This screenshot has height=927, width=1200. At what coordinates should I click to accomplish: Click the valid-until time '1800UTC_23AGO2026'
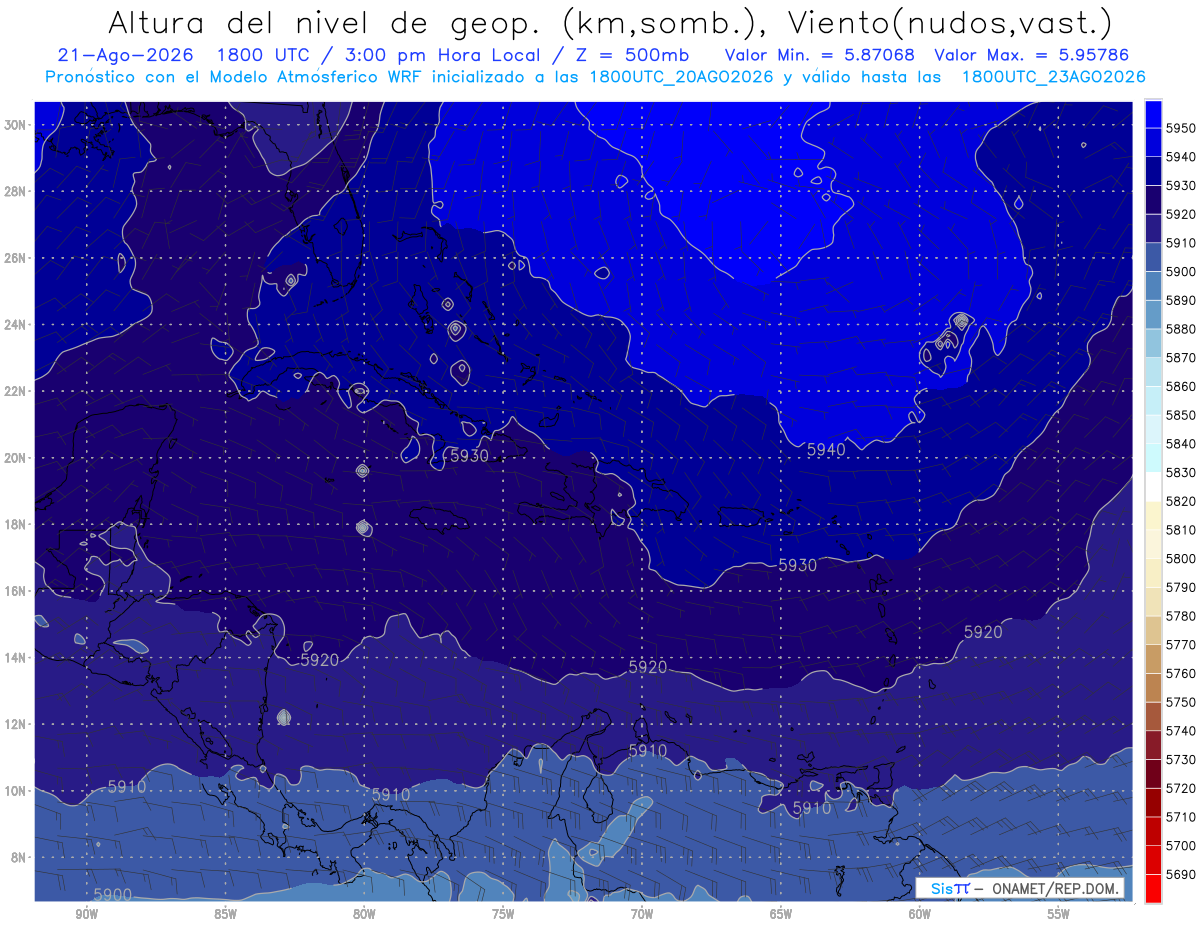[x=1053, y=76]
